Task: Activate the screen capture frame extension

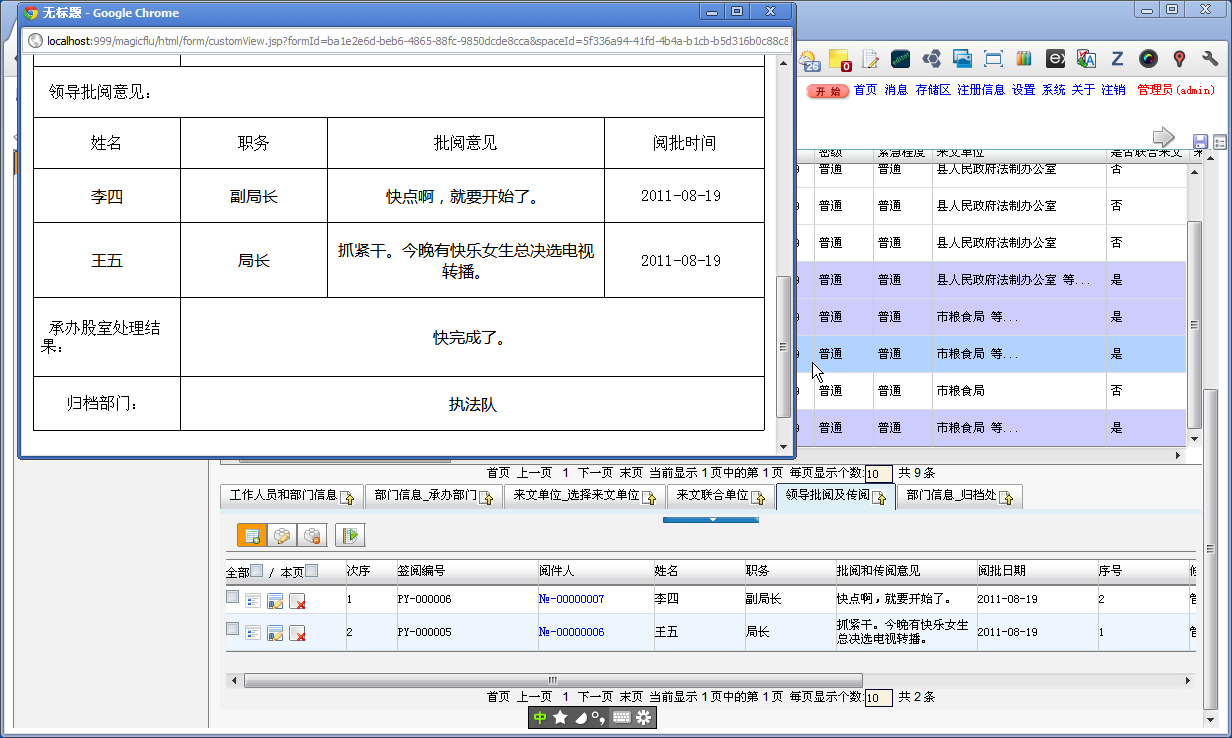Action: (993, 60)
